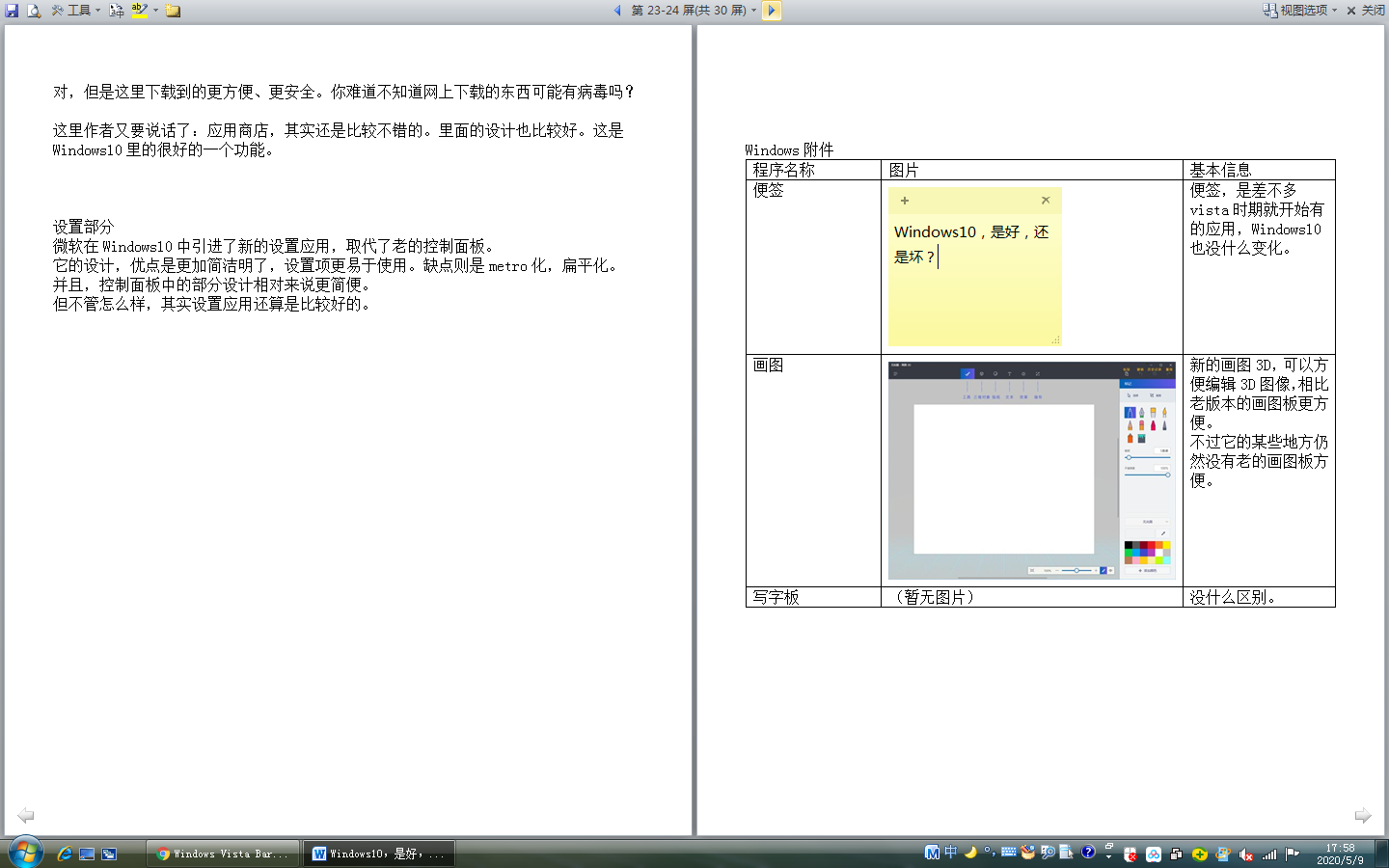The height and width of the screenshot is (868, 1389).
Task: Click the muted volume tray icon
Action: (x=1246, y=854)
